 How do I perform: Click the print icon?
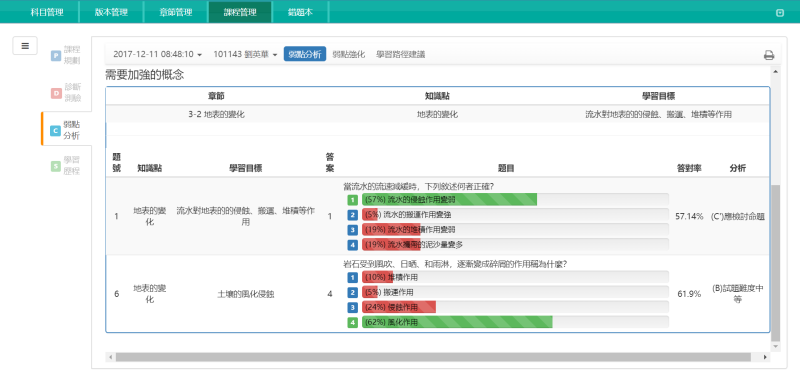pos(769,55)
